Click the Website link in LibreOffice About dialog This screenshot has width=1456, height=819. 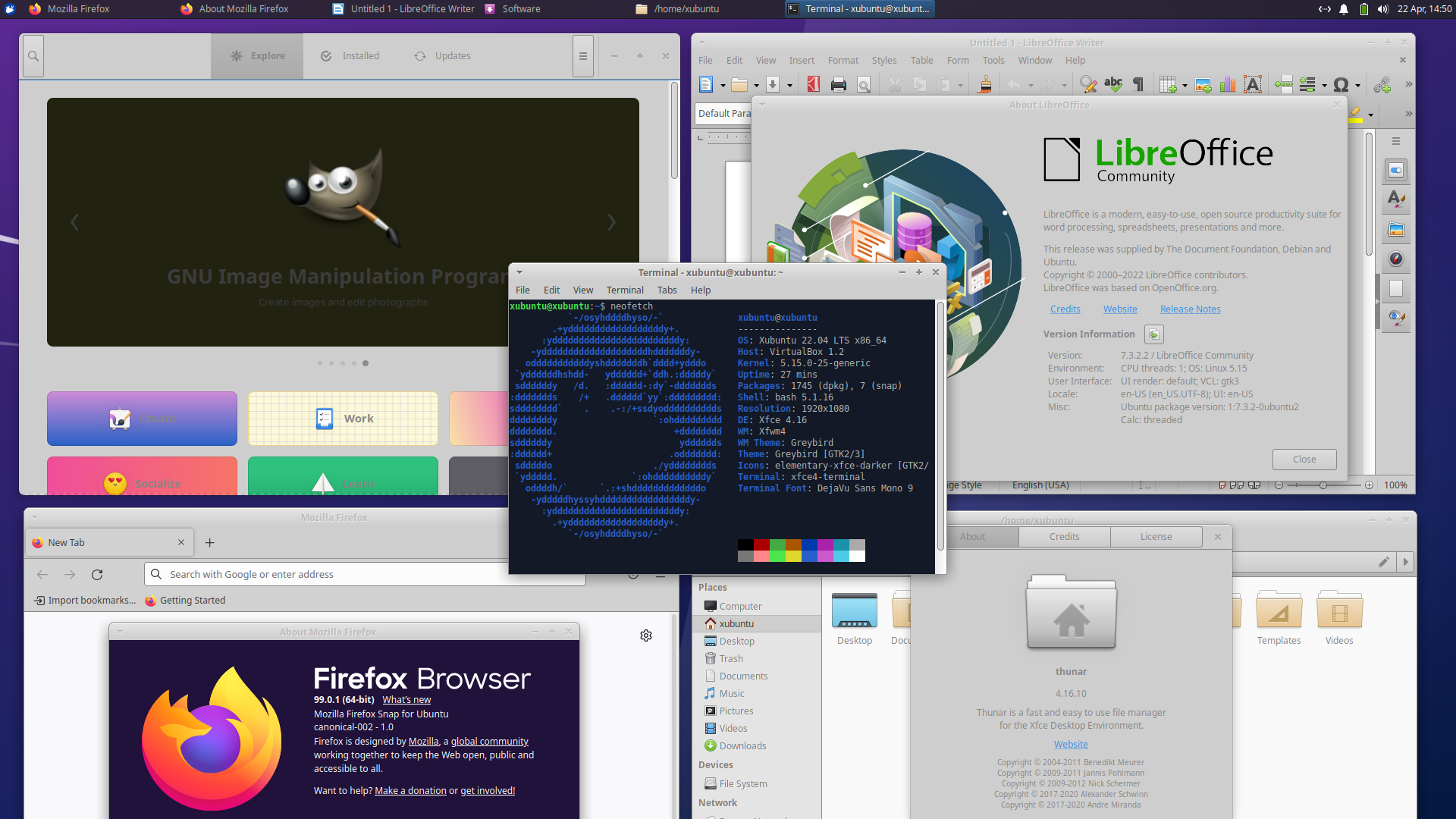click(1120, 309)
